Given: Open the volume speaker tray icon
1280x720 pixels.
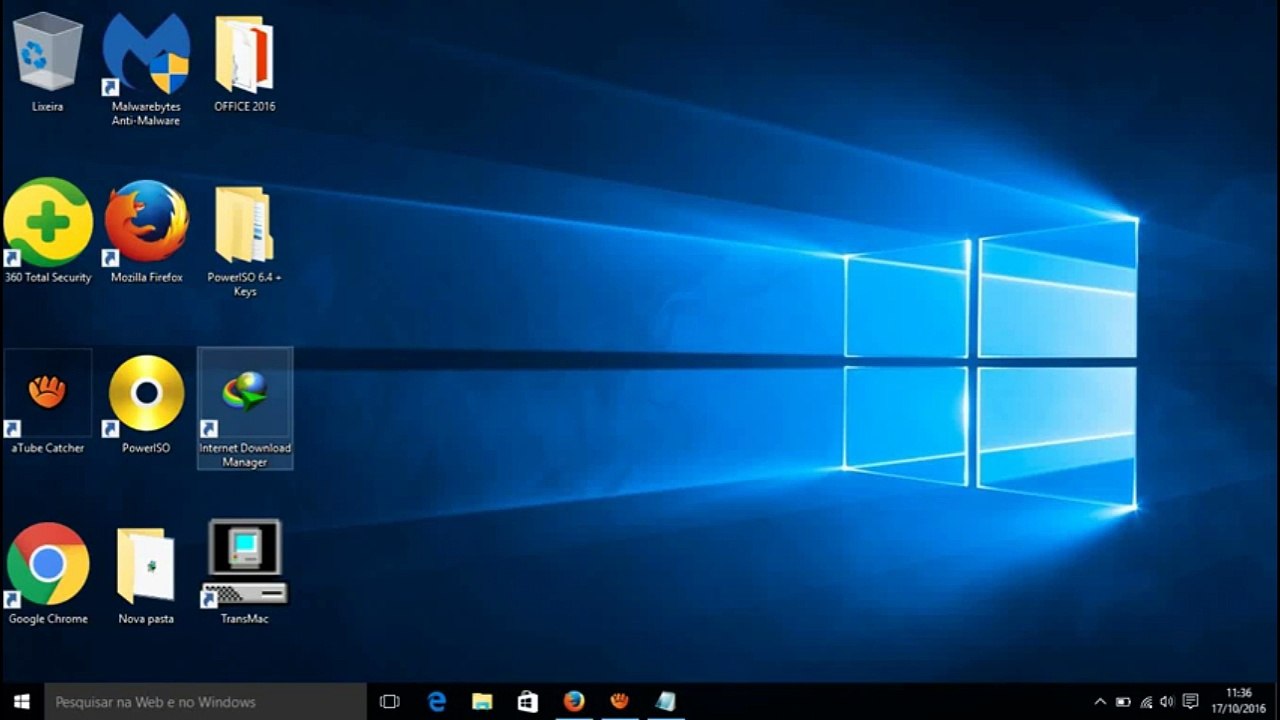Looking at the screenshot, I should pos(1167,702).
